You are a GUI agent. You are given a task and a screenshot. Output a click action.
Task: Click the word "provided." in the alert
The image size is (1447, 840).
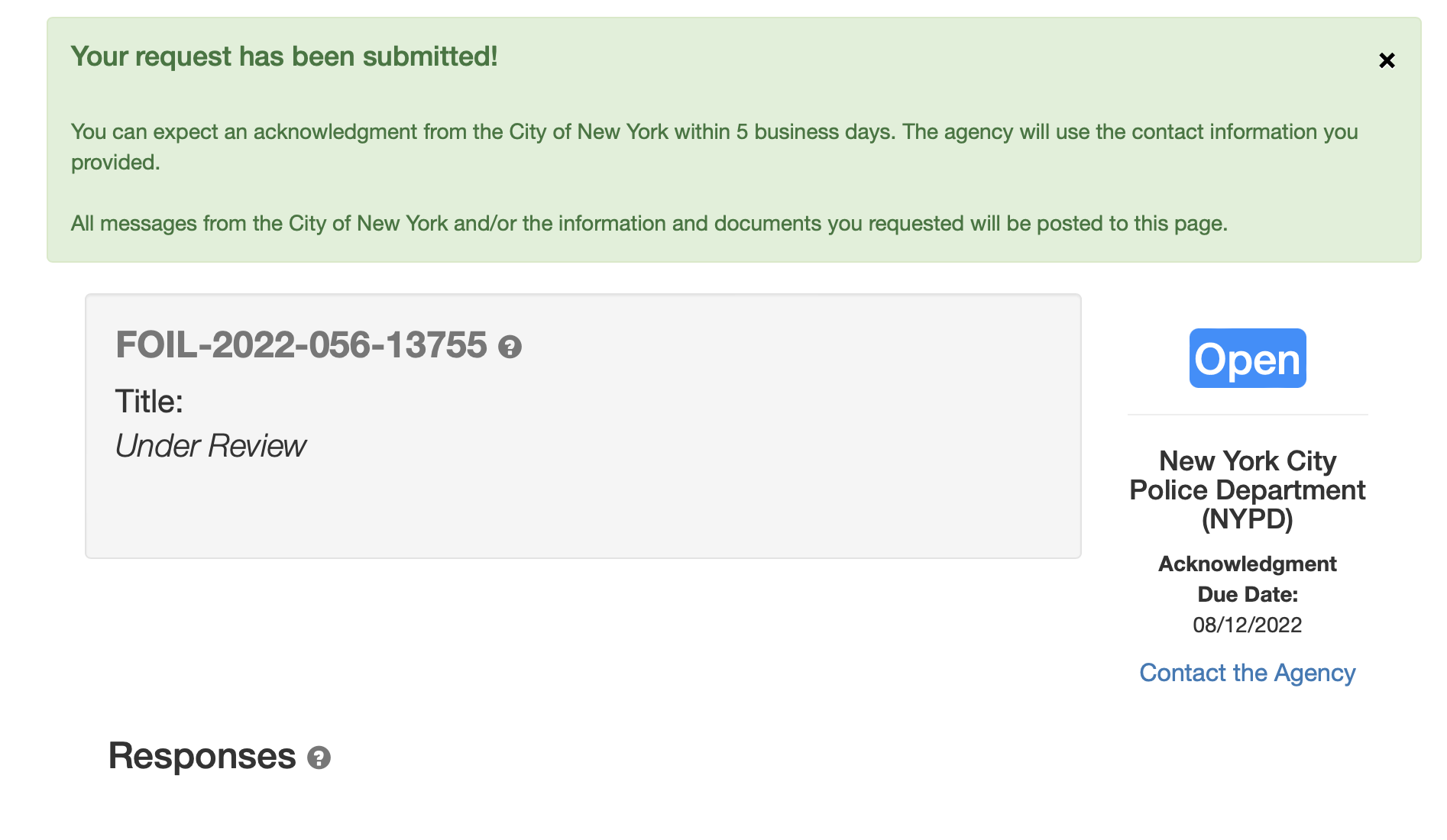tap(115, 163)
